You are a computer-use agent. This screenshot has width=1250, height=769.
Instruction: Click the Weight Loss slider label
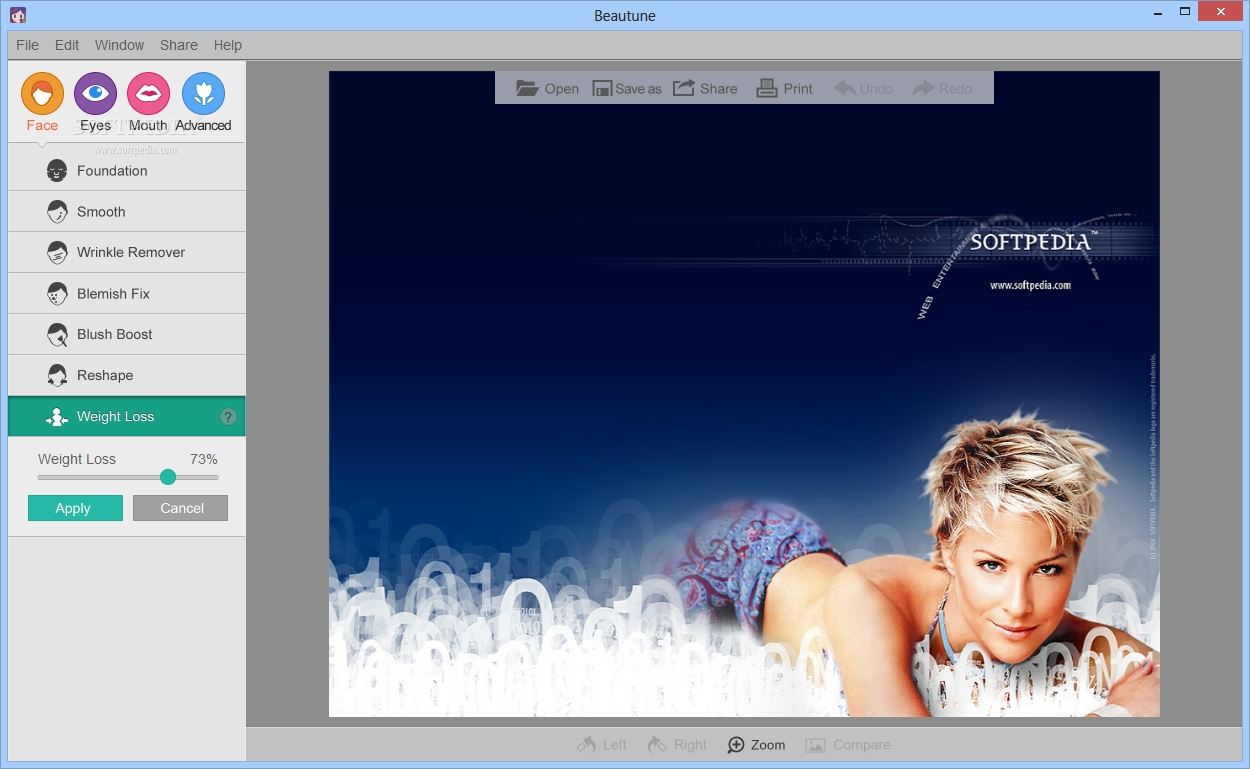click(x=77, y=459)
